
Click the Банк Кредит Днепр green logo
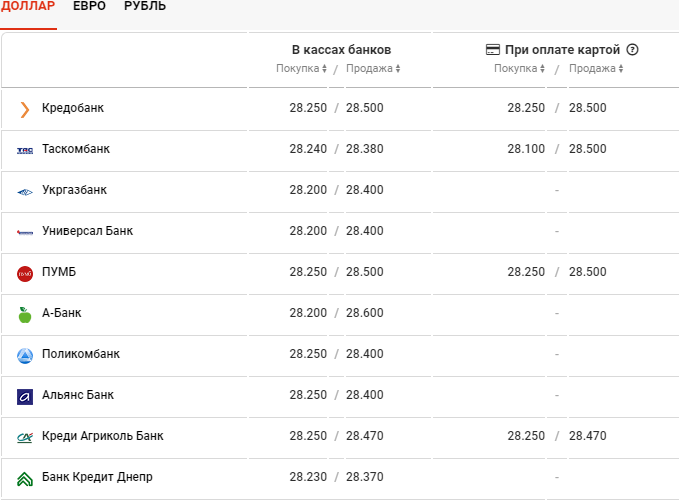(25, 479)
